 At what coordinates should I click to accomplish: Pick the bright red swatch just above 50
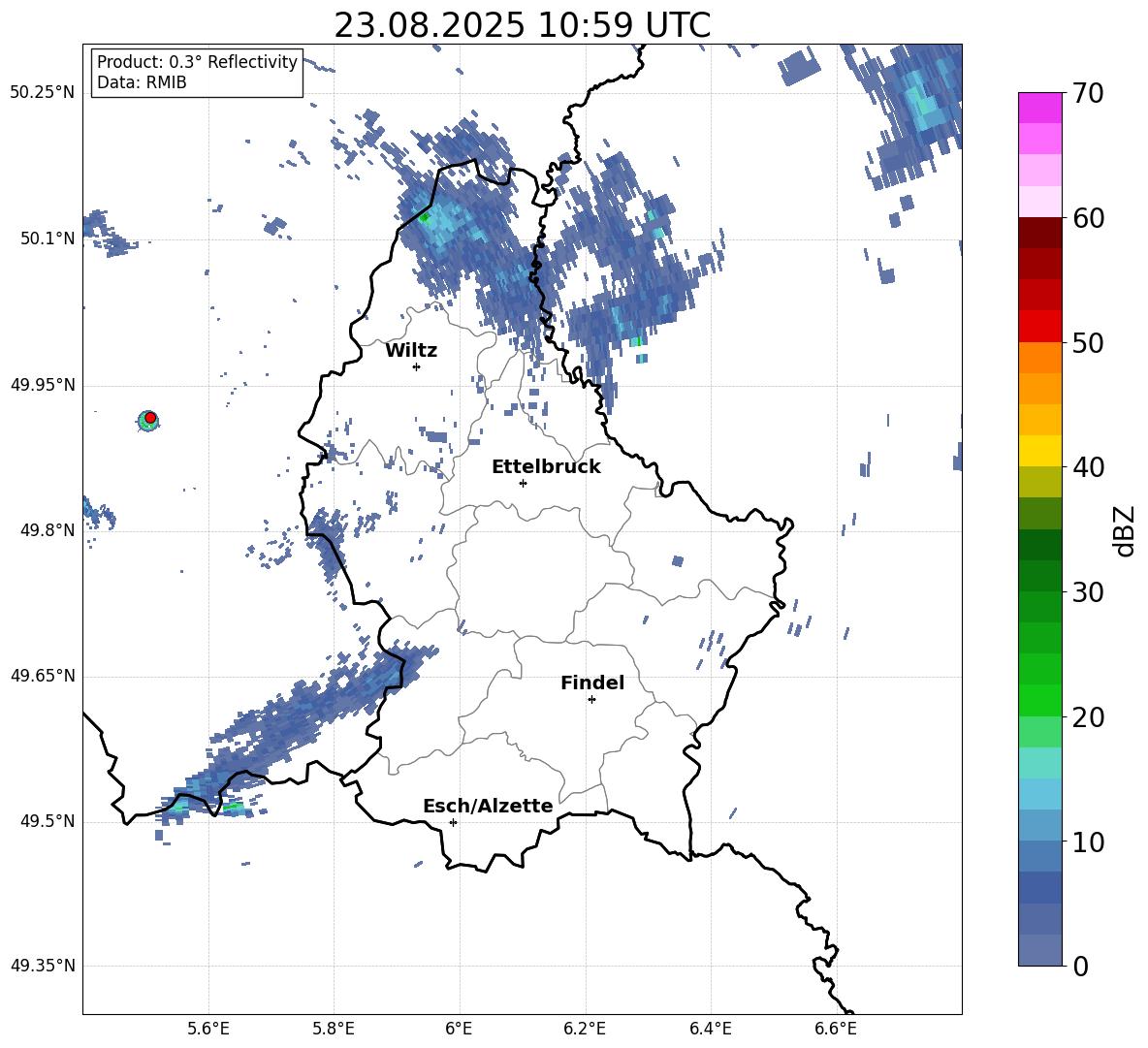pyautogui.click(x=1039, y=327)
